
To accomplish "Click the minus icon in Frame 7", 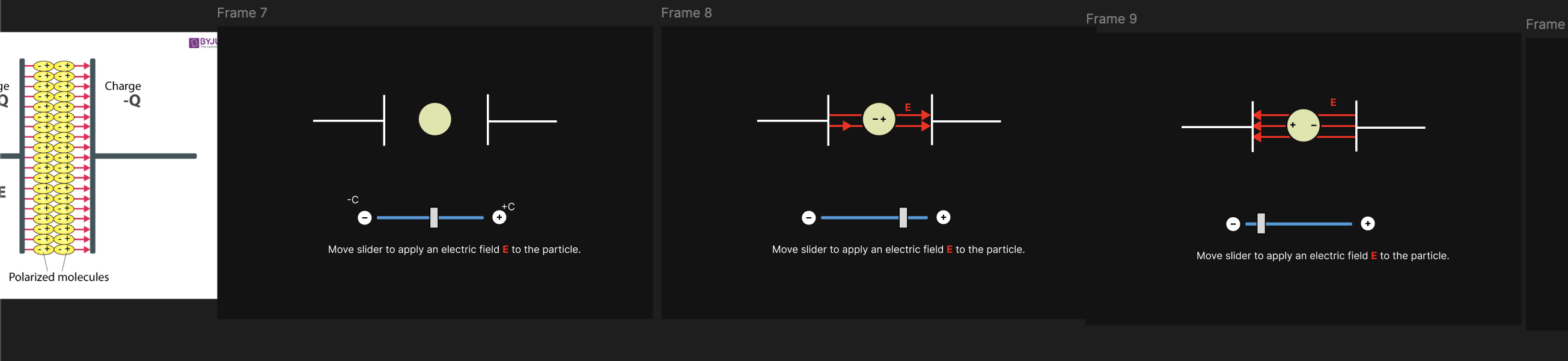I will 365,218.
